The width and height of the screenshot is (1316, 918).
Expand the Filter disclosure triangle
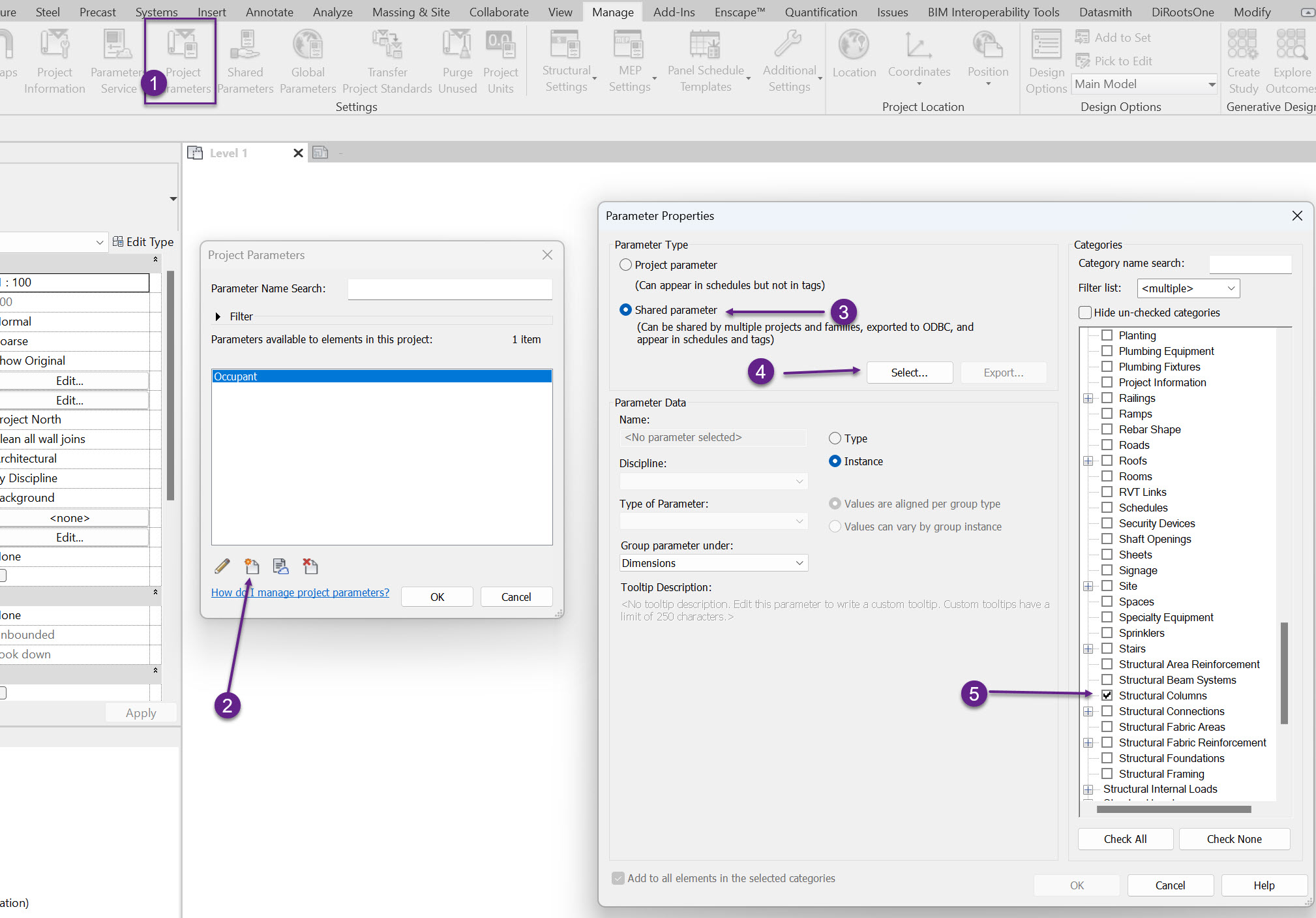218,316
